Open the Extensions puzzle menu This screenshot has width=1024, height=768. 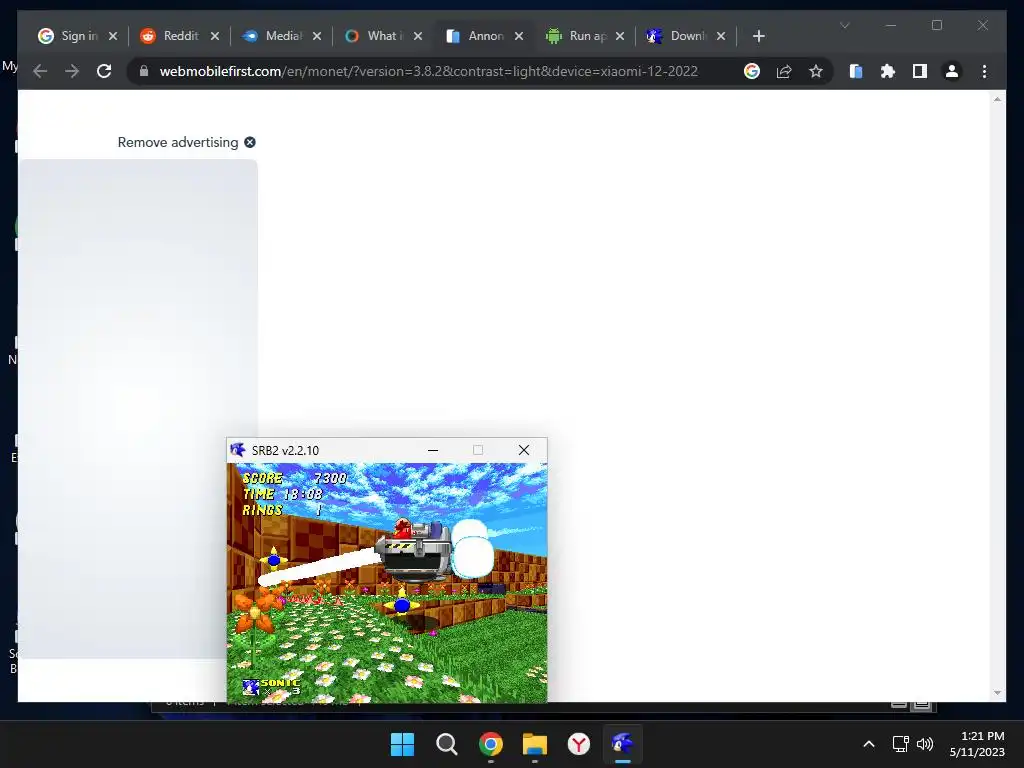pos(888,71)
